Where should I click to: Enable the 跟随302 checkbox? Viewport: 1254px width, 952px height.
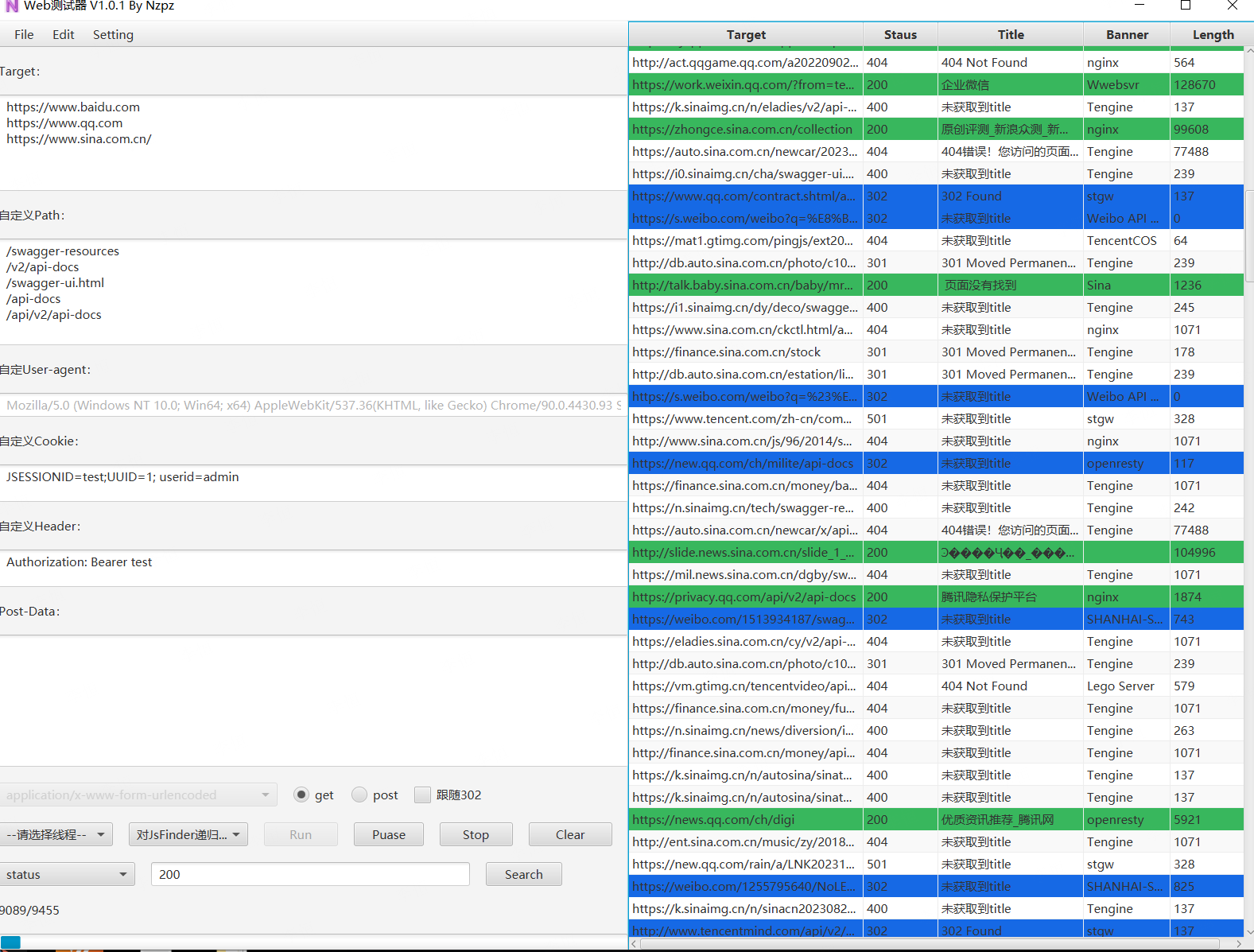tap(422, 795)
